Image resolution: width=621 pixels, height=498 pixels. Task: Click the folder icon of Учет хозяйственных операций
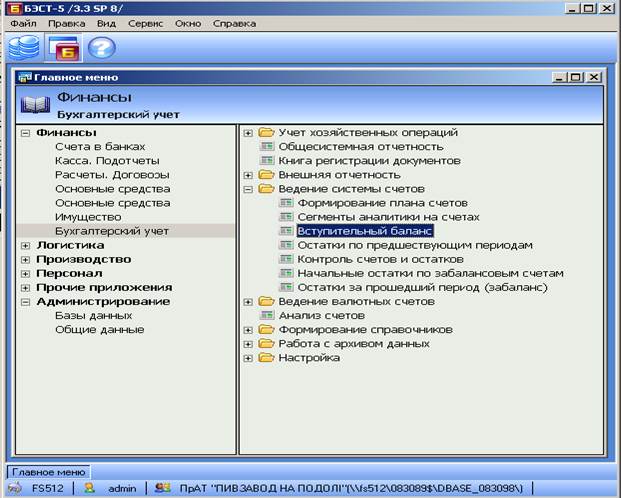(x=266, y=132)
